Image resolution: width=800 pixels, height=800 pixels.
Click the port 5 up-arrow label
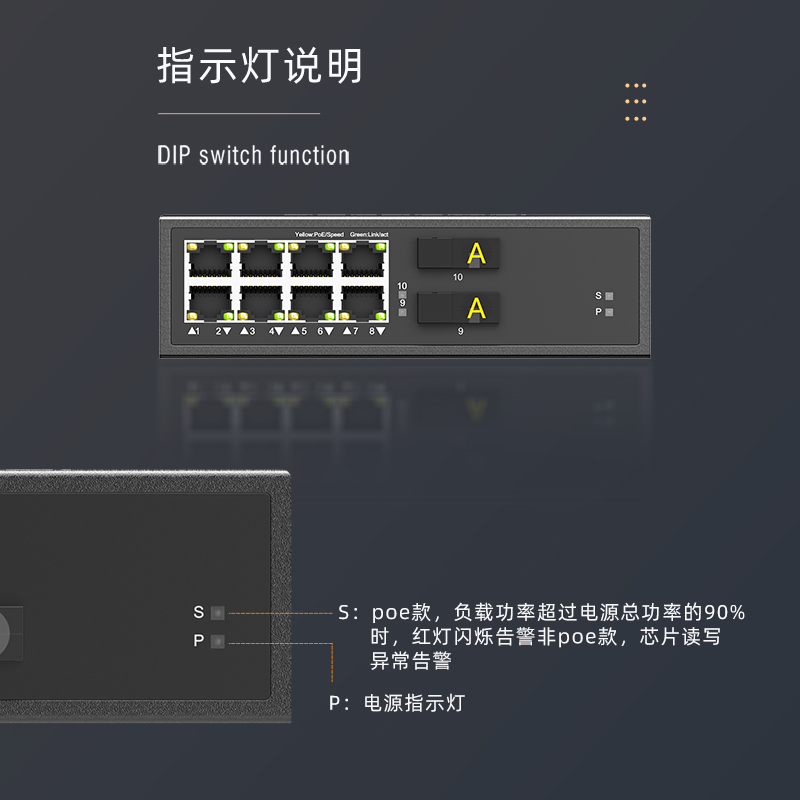click(299, 331)
